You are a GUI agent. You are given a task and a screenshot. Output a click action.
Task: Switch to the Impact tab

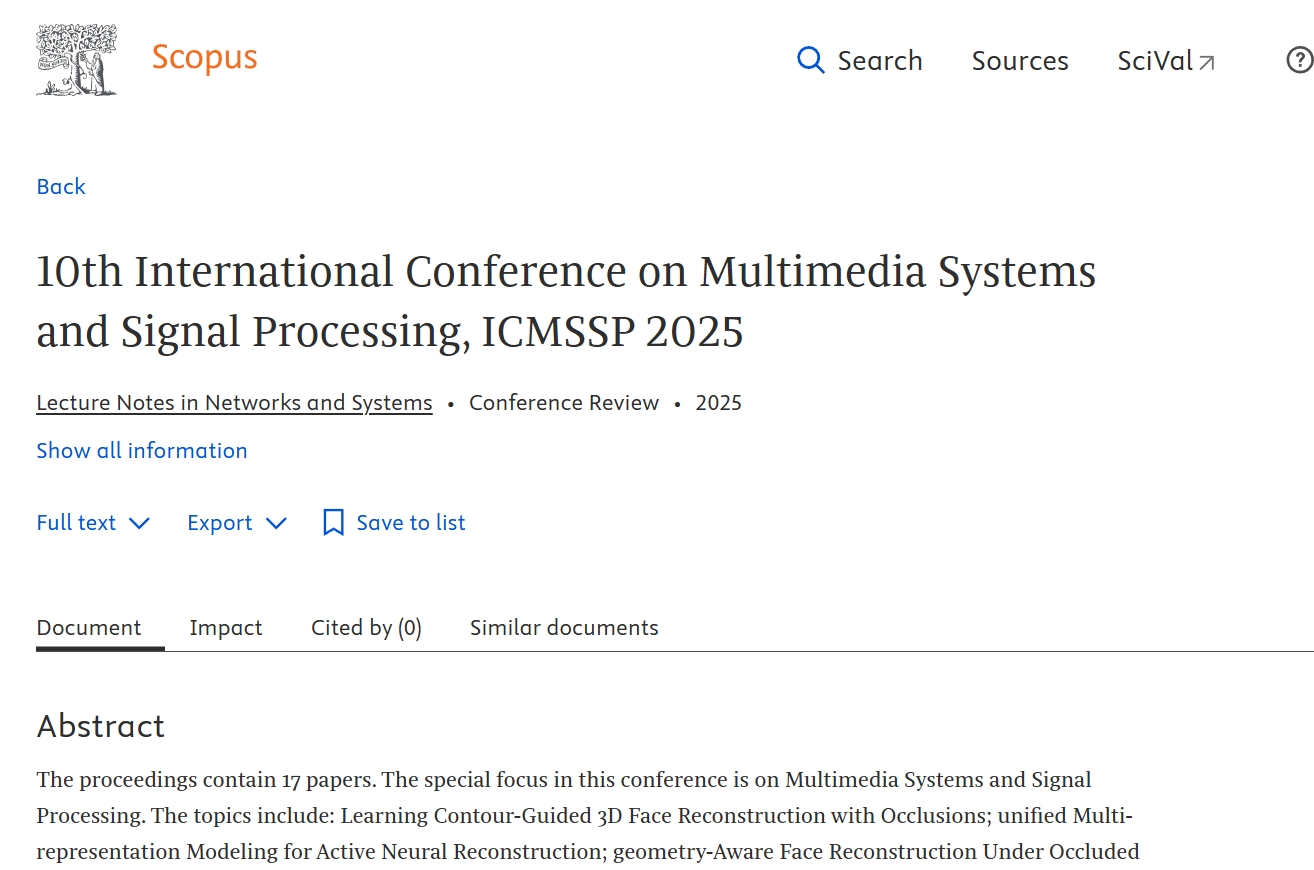click(x=225, y=628)
